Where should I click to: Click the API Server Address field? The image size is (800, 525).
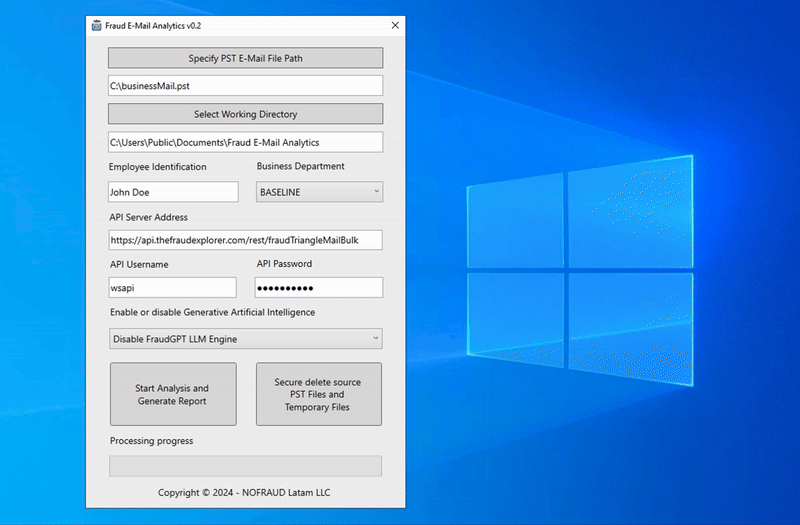[245, 240]
